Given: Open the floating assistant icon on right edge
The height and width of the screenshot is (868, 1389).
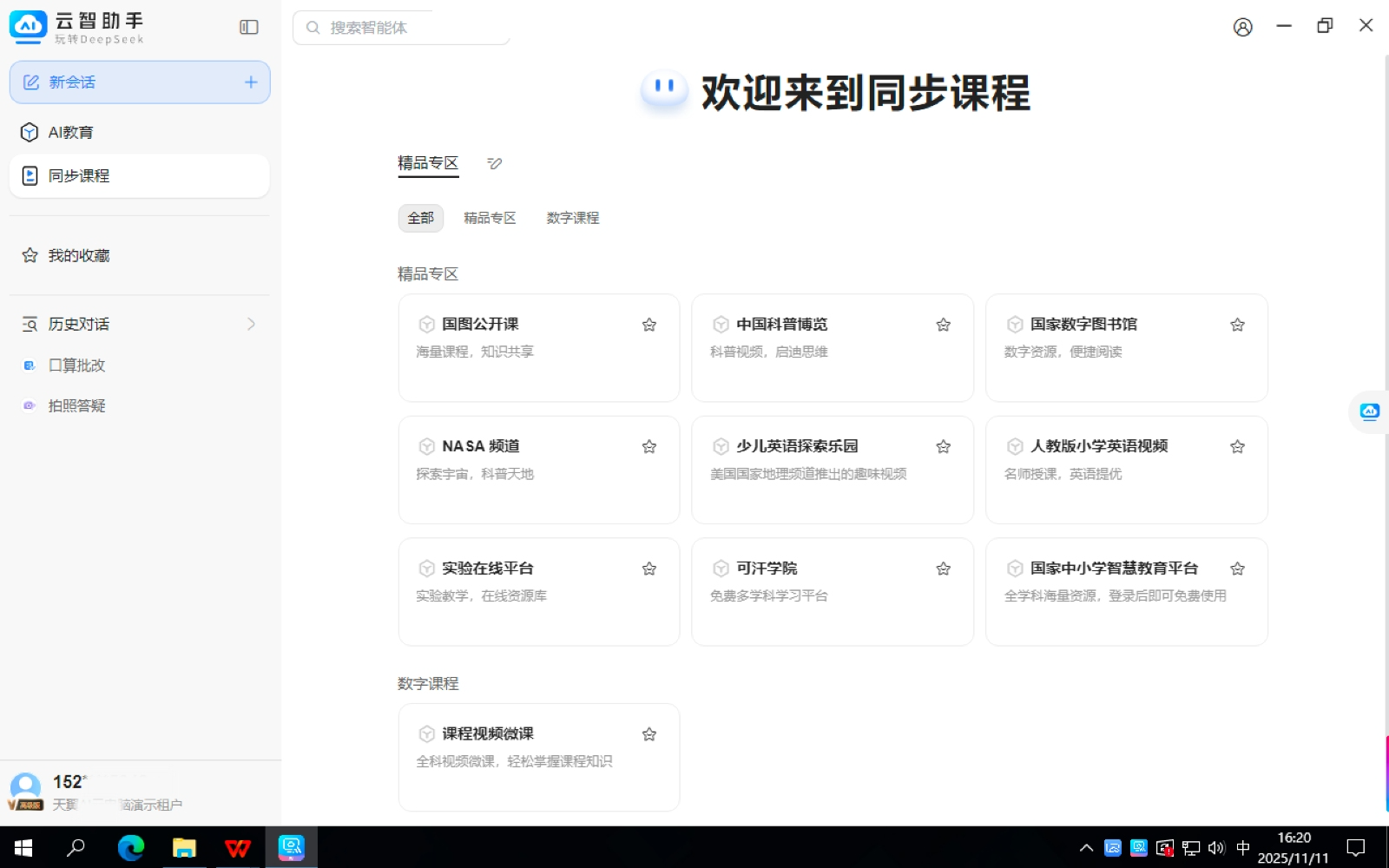Looking at the screenshot, I should 1370,411.
